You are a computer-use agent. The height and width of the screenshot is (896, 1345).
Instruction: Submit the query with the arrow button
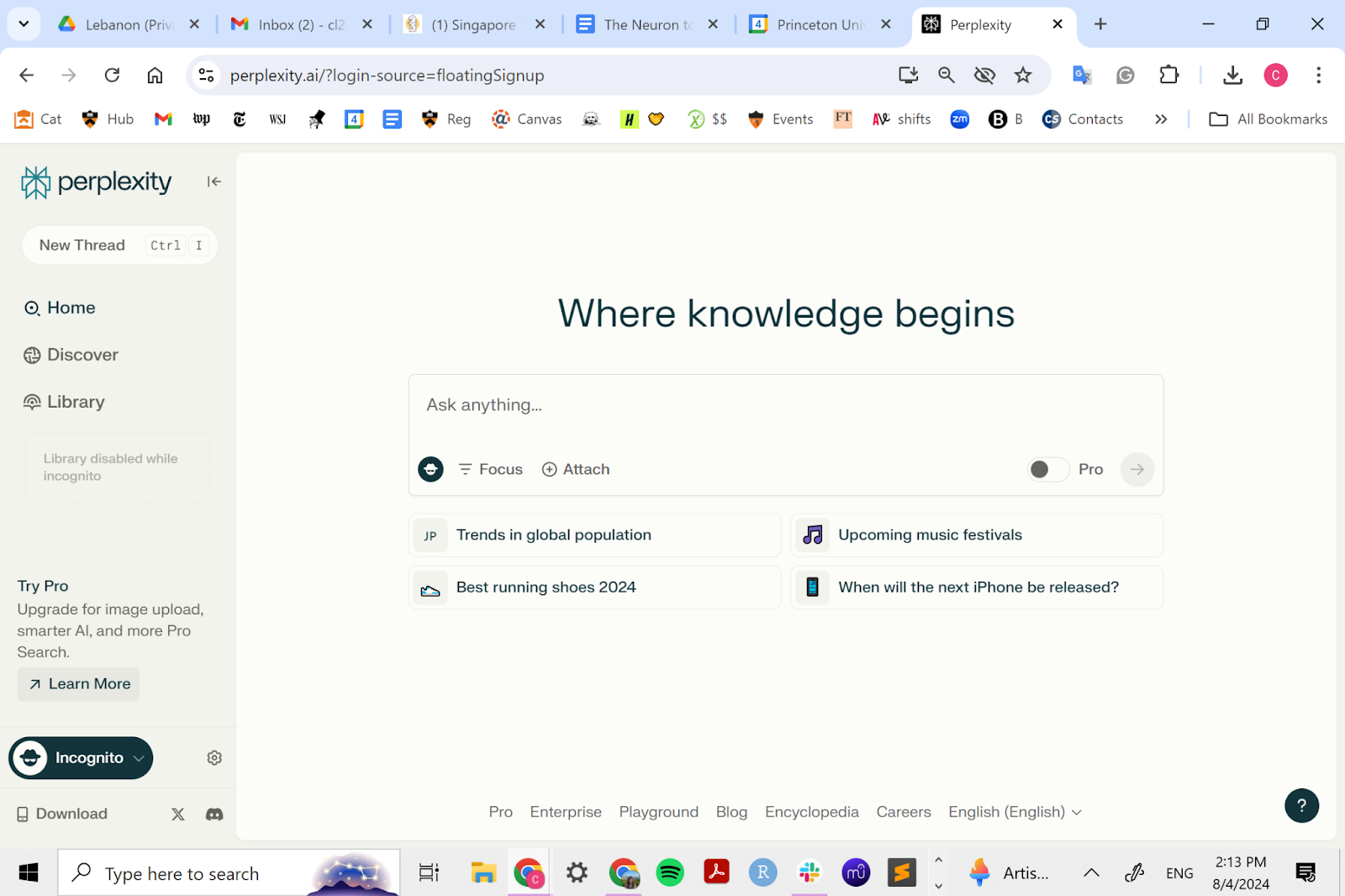1137,469
